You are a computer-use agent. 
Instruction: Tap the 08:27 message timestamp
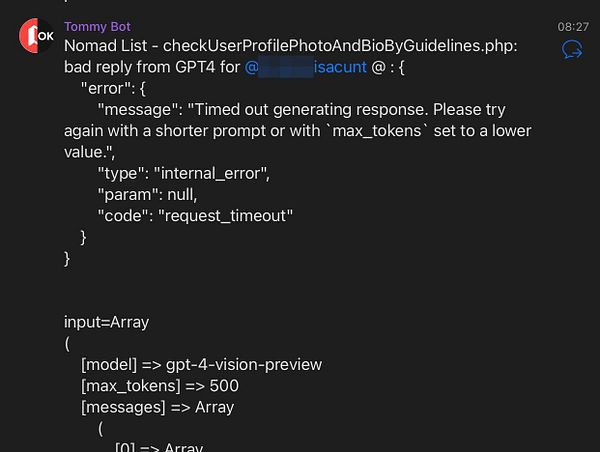point(573,26)
